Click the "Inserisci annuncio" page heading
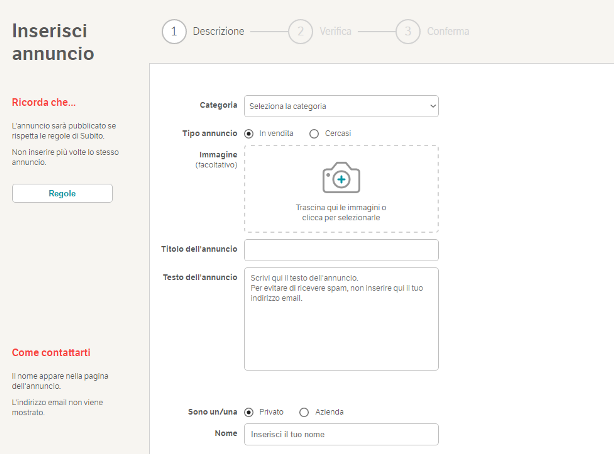The image size is (614, 454). 53,41
